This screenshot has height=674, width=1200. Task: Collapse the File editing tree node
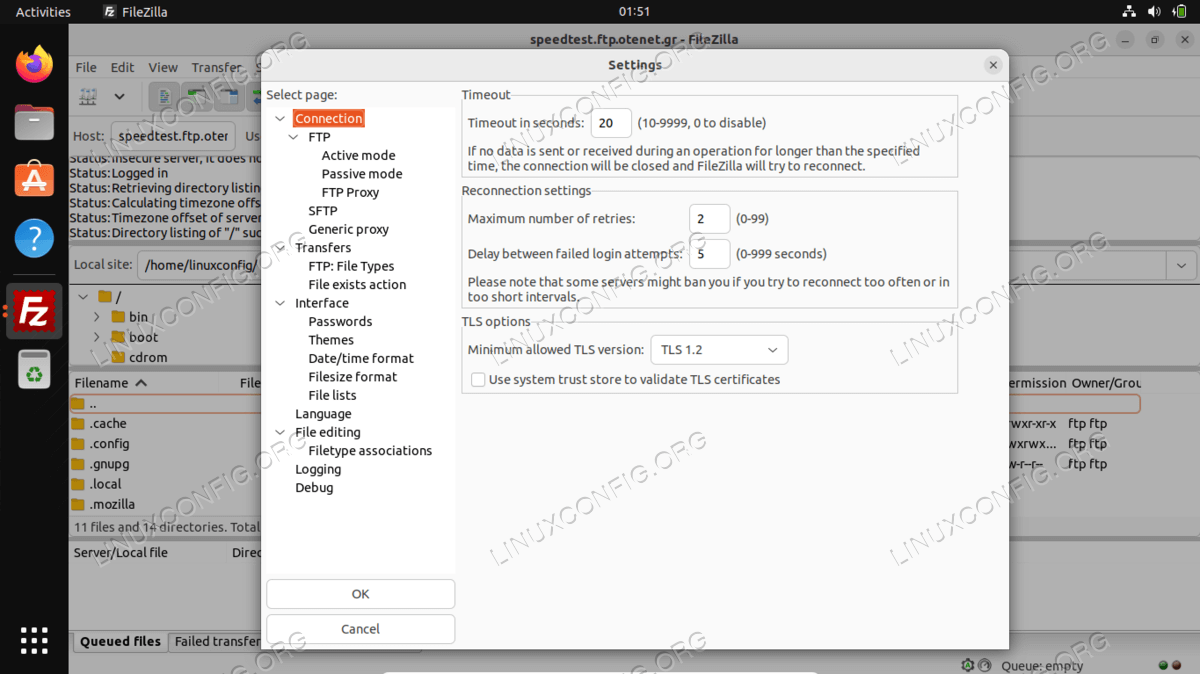(x=279, y=433)
